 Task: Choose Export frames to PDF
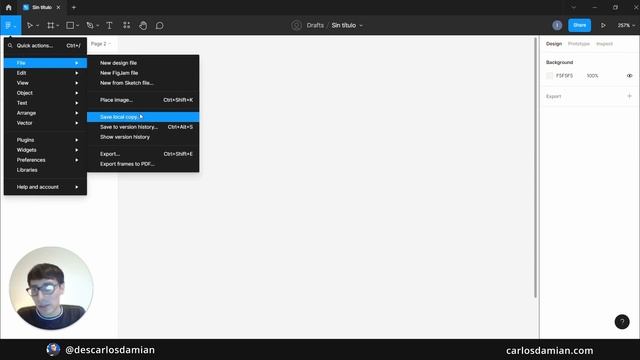coord(143,164)
